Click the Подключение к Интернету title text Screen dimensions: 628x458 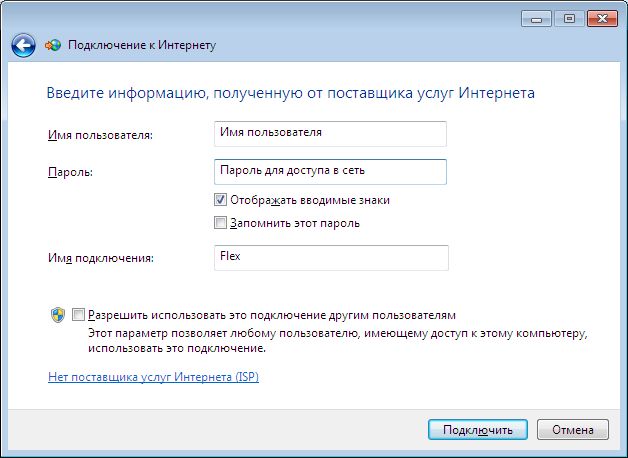click(142, 45)
